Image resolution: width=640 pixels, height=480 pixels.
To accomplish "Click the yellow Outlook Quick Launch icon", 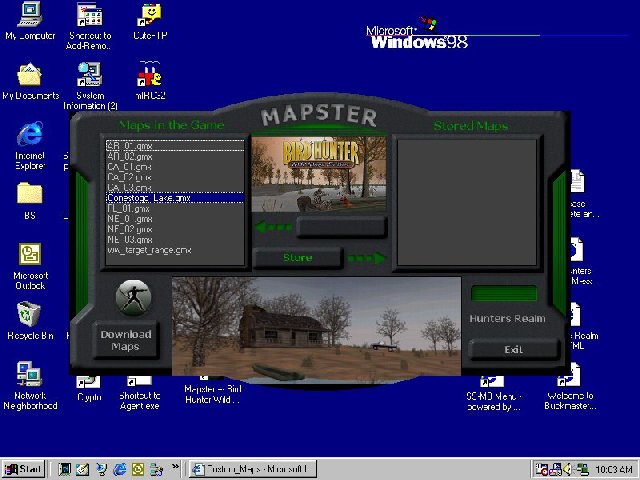I will [x=138, y=469].
